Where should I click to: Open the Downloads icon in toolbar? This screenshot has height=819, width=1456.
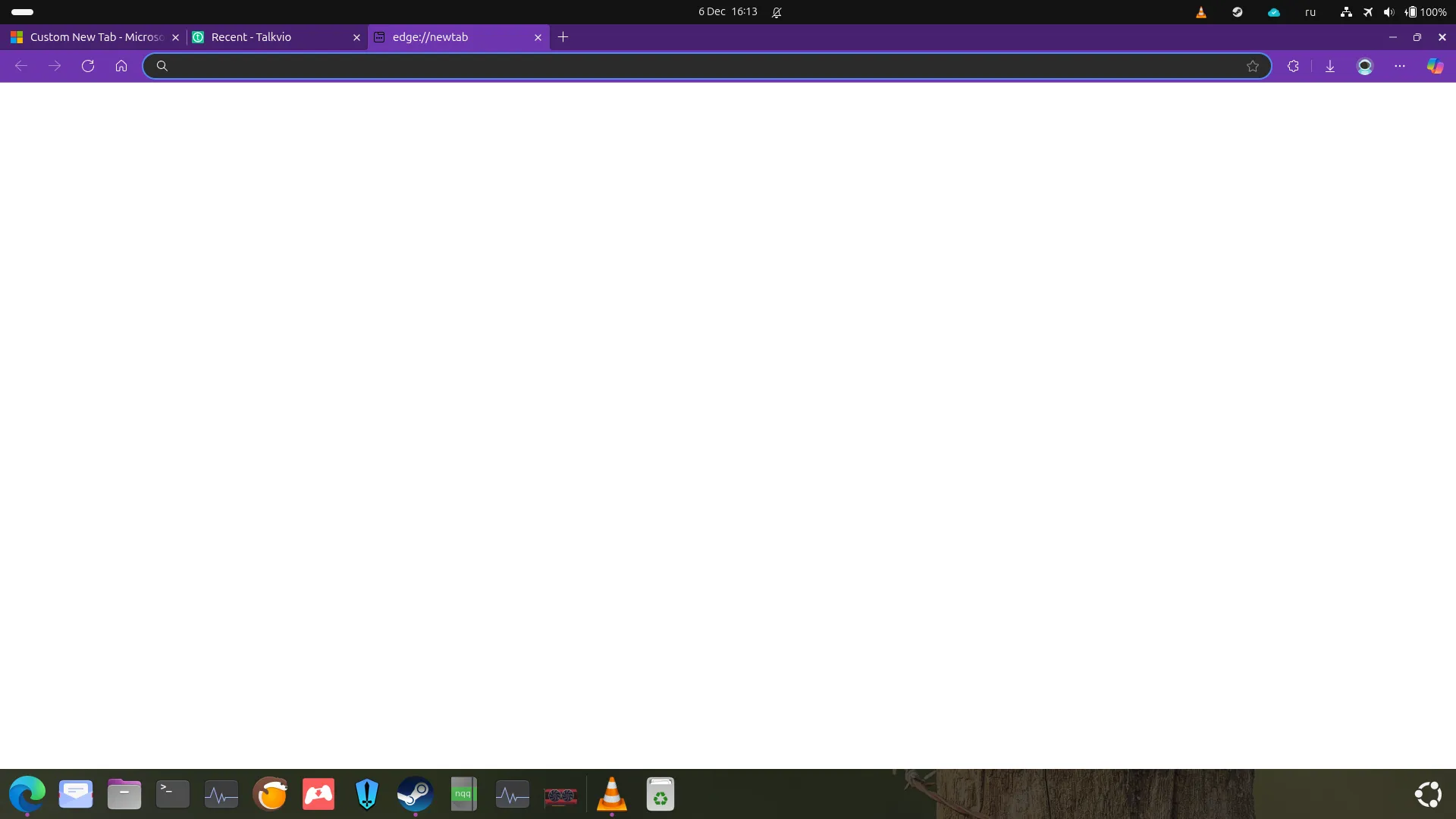[x=1330, y=66]
